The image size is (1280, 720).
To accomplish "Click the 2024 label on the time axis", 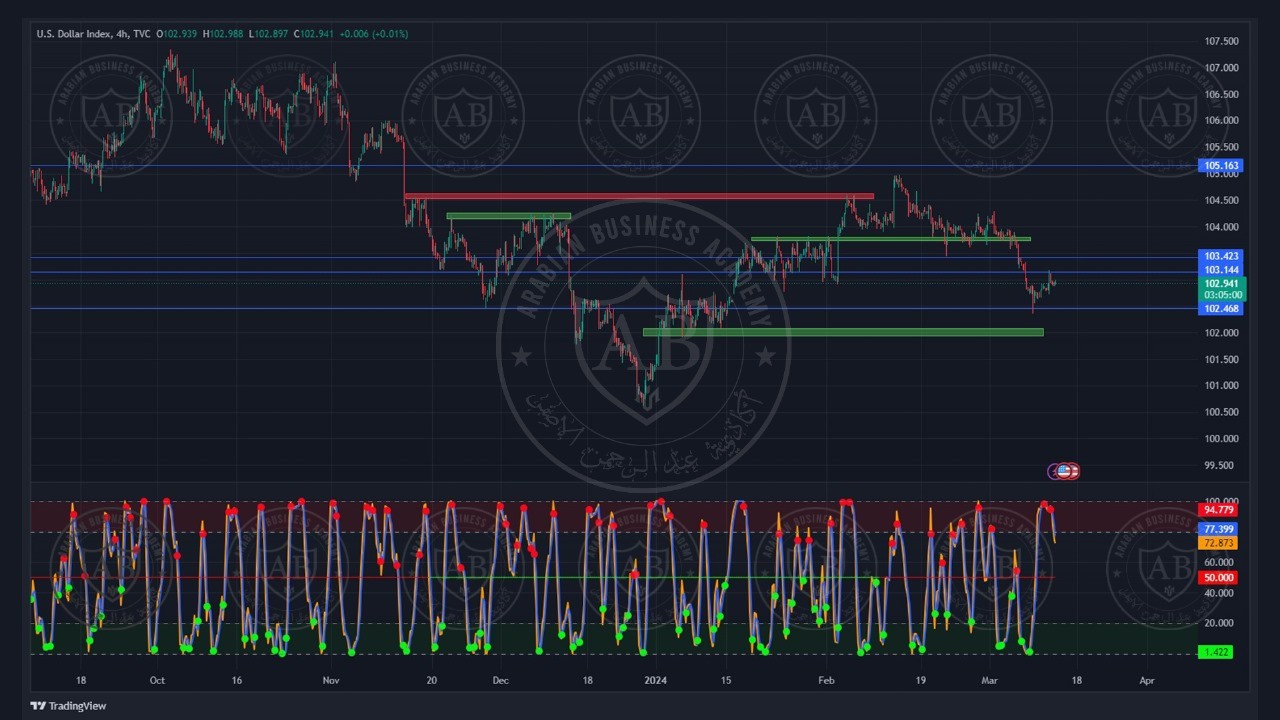I will 656,680.
